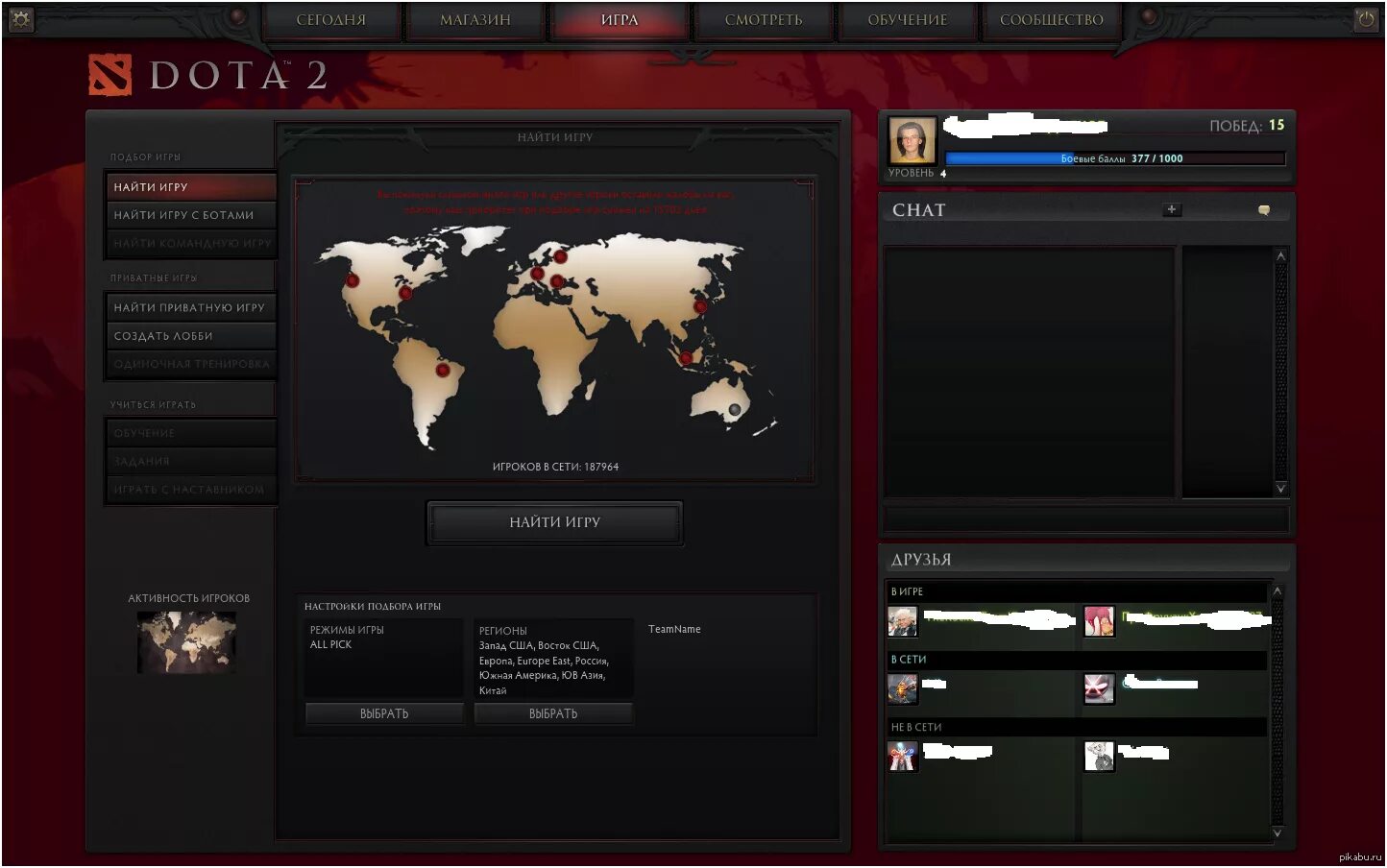Select the Southeast Asia server dot on map
Image resolution: width=1387 pixels, height=868 pixels.
tap(686, 358)
